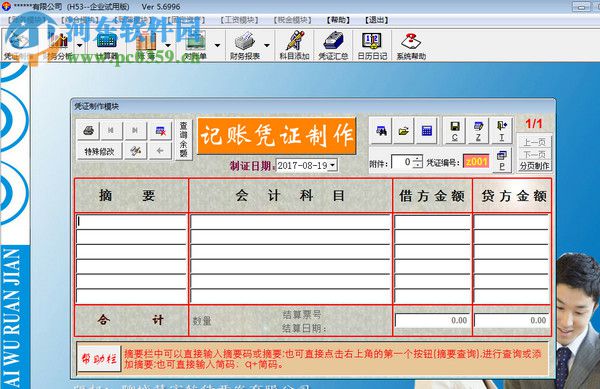
Task: Click the 记账凭证制作 orange title banner
Action: [x=276, y=136]
